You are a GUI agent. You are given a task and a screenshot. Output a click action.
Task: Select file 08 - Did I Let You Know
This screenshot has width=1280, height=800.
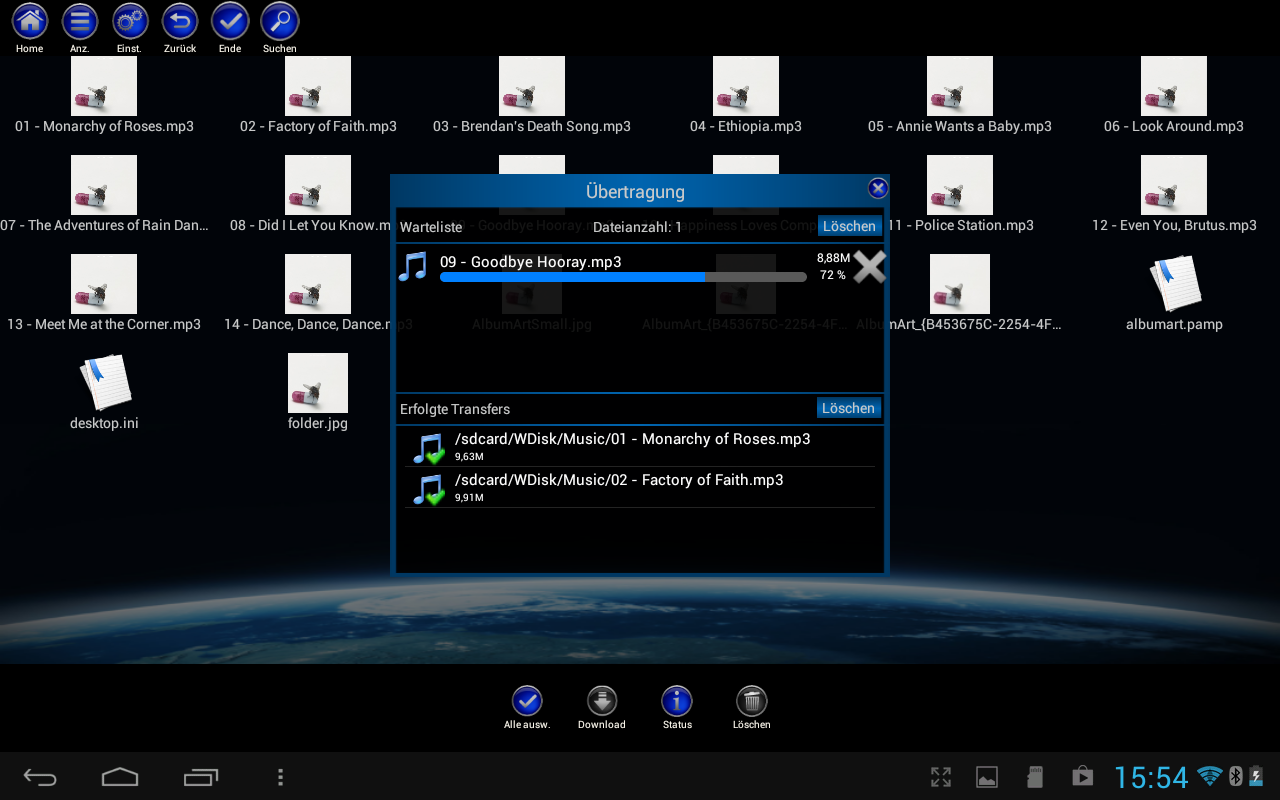(x=318, y=195)
